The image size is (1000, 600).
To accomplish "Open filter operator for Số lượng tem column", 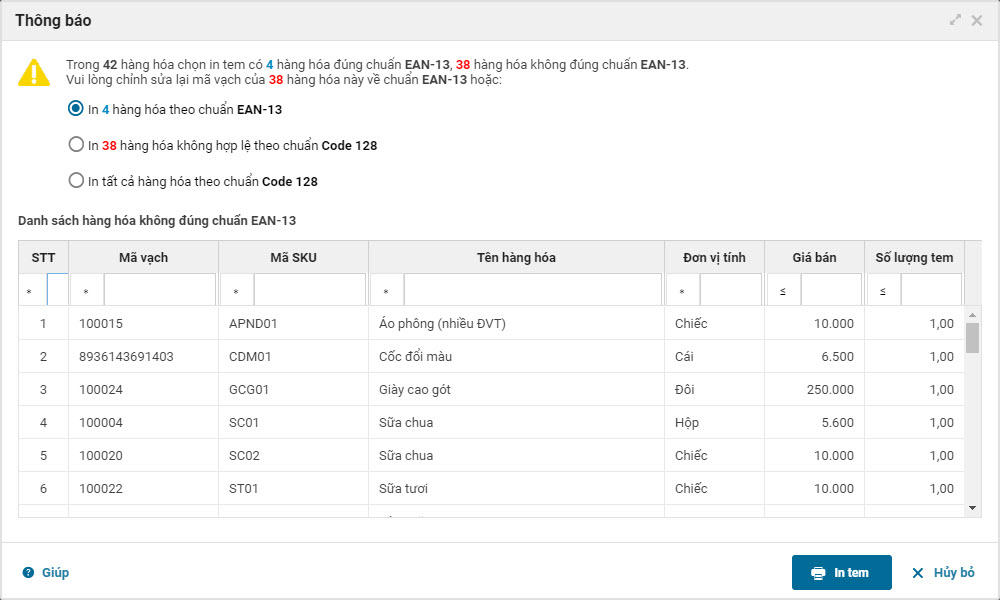I will pyautogui.click(x=883, y=291).
